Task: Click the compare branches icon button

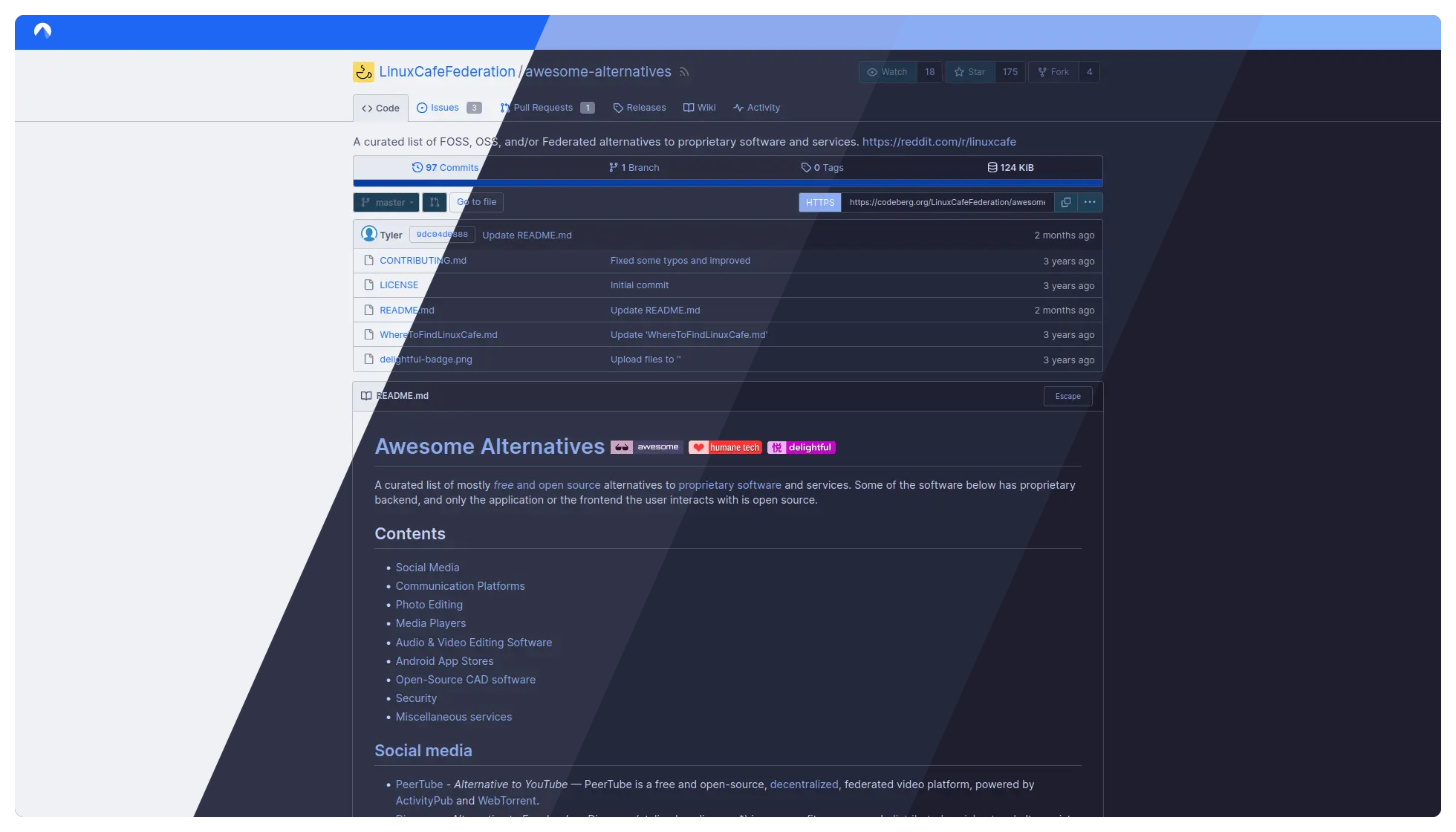Action: point(435,202)
